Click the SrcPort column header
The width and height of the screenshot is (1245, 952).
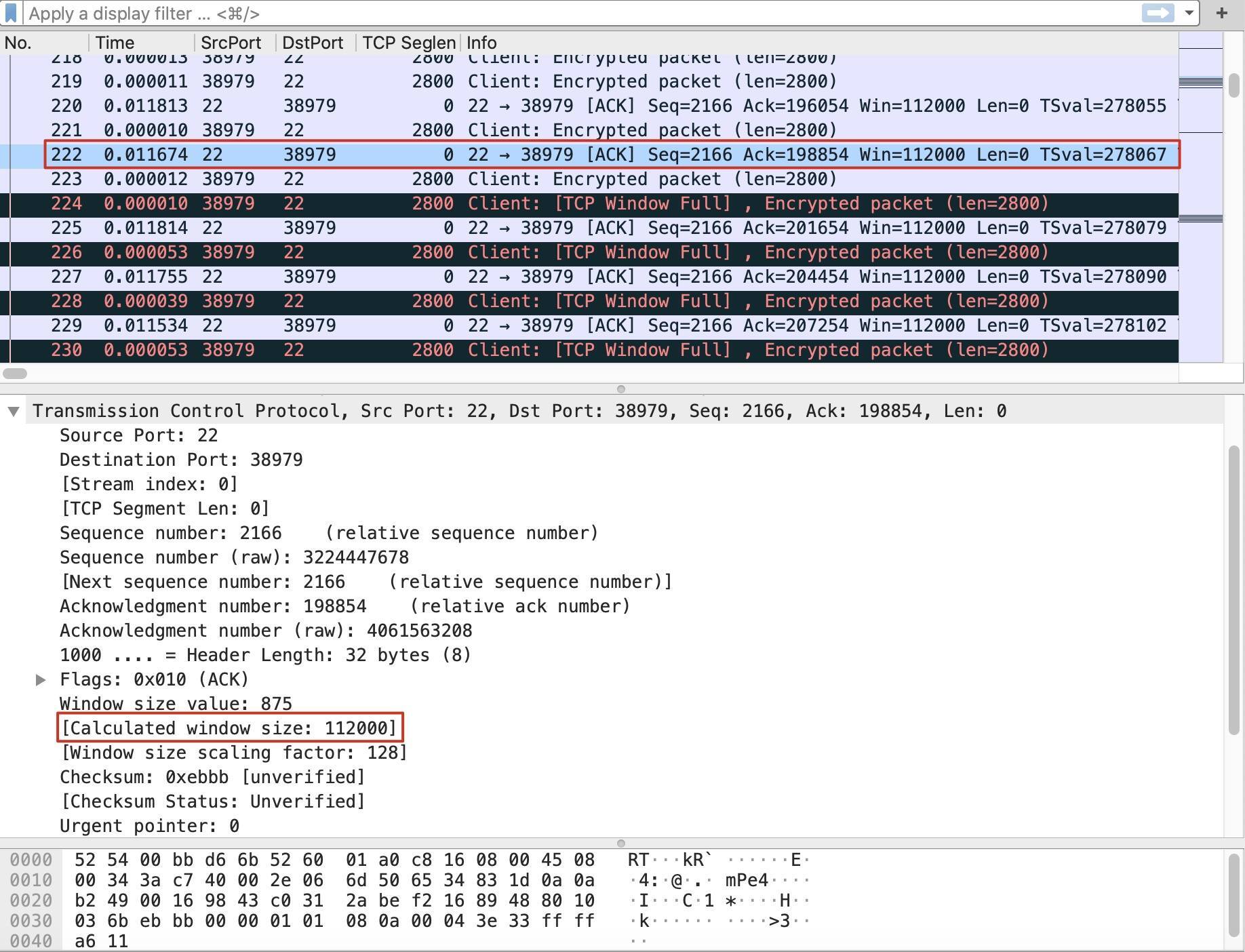coord(231,43)
